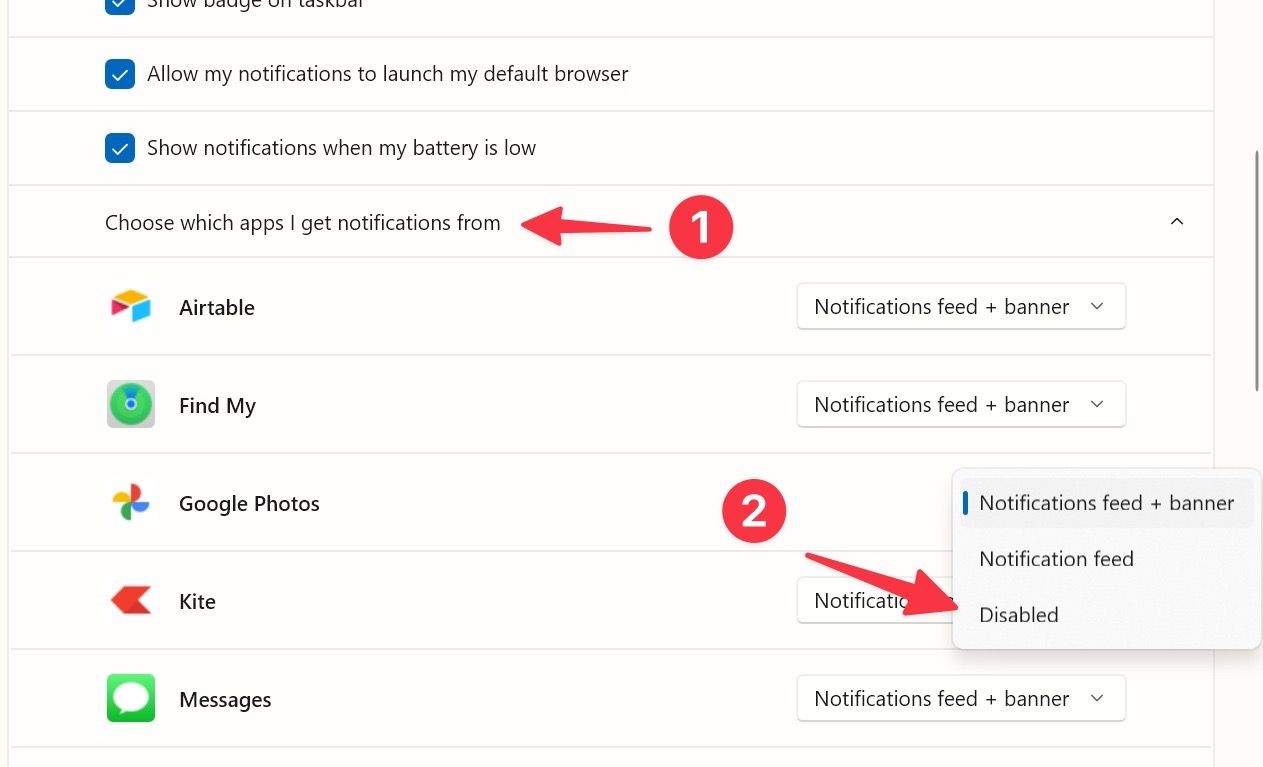
Task: Select 'Disabled' in the open dropdown
Action: (x=1018, y=614)
